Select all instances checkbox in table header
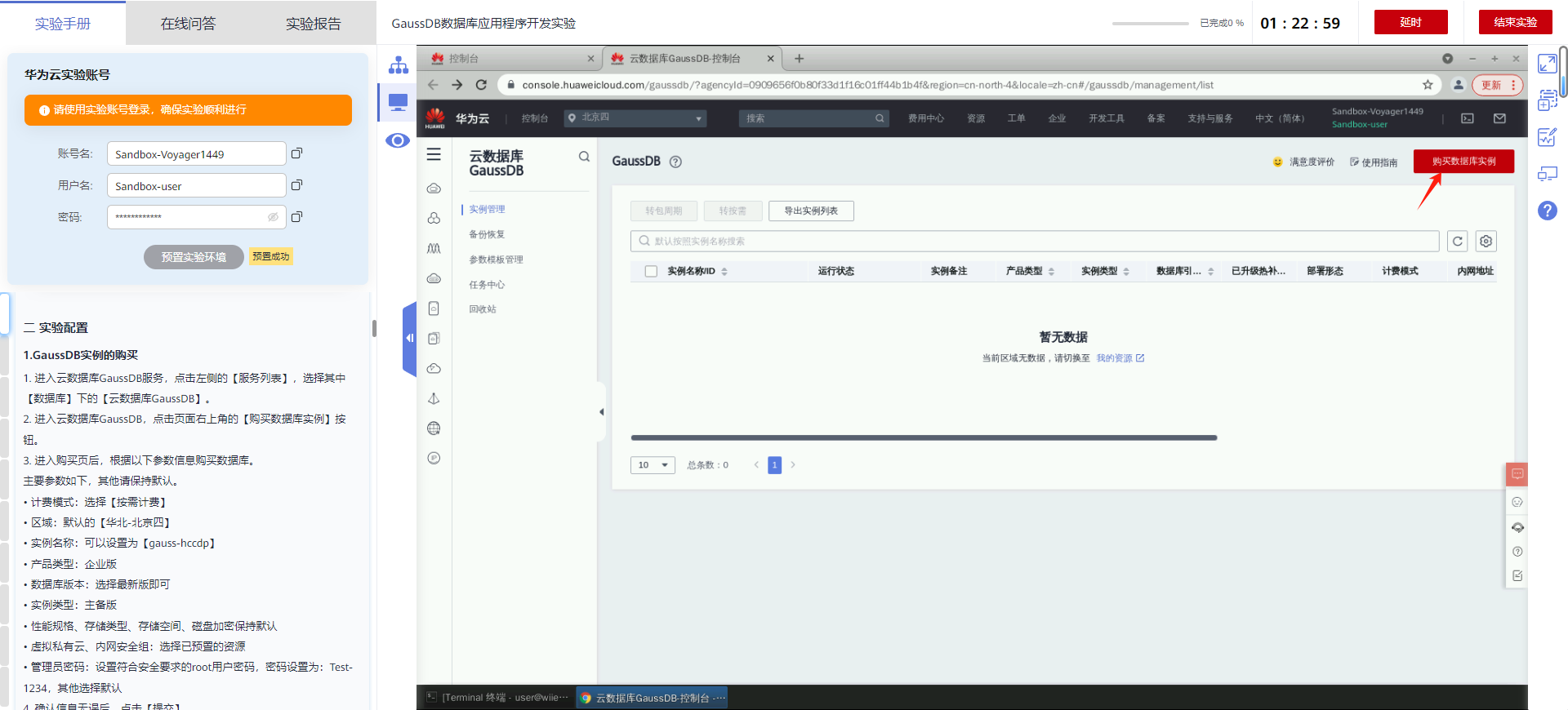The width and height of the screenshot is (1568, 710). point(651,271)
